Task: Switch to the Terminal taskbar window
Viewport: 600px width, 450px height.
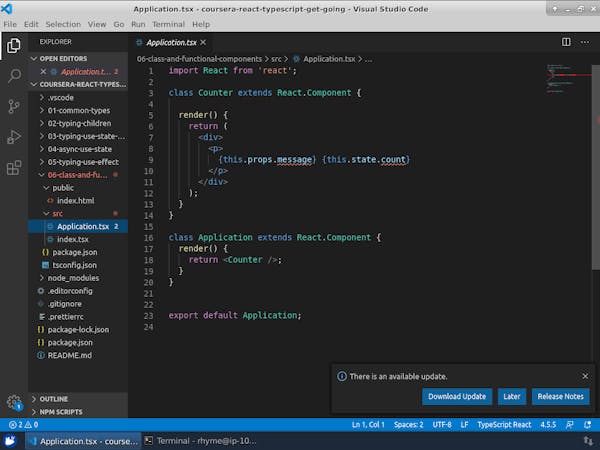Action: (201, 441)
